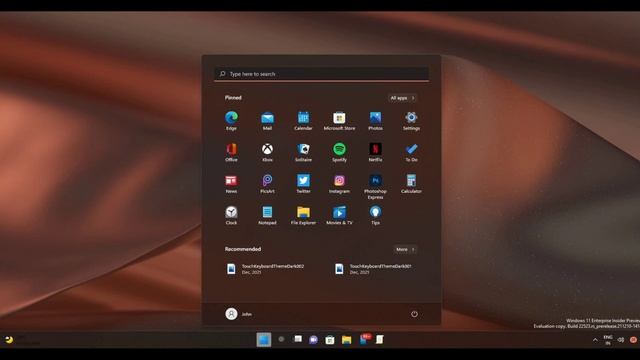Open PicsArt
The width and height of the screenshot is (640, 360).
[x=267, y=184]
